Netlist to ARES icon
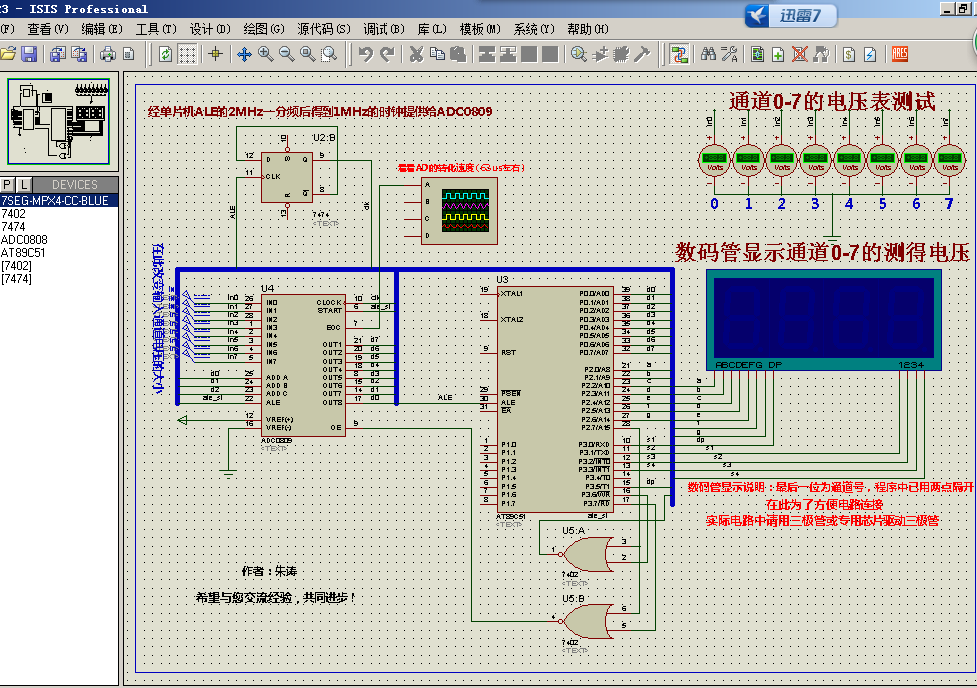The image size is (977, 688). point(900,54)
